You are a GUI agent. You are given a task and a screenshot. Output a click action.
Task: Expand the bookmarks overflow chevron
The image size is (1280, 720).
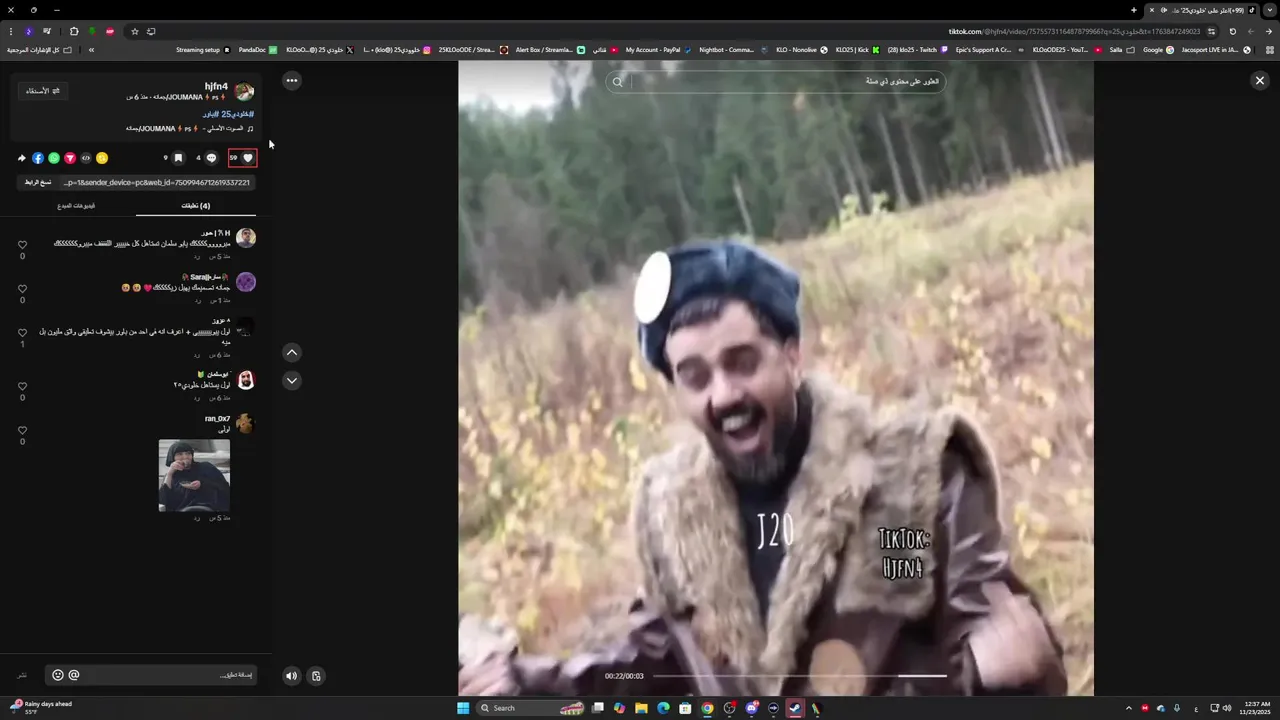[x=91, y=50]
